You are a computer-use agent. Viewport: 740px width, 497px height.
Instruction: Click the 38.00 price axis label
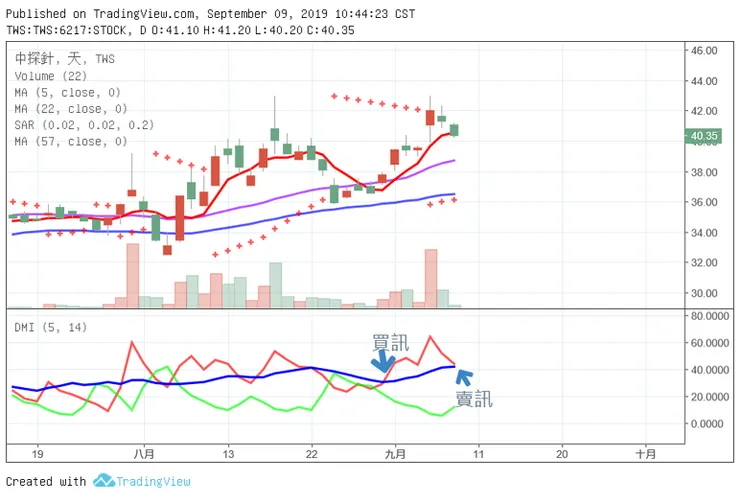pos(704,172)
